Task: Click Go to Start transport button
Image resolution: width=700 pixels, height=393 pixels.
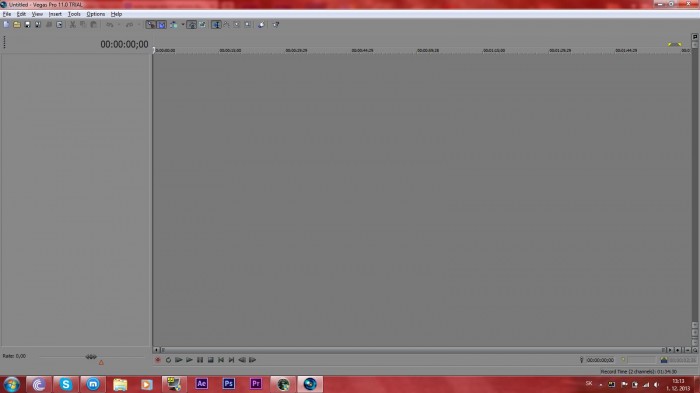Action: (221, 360)
